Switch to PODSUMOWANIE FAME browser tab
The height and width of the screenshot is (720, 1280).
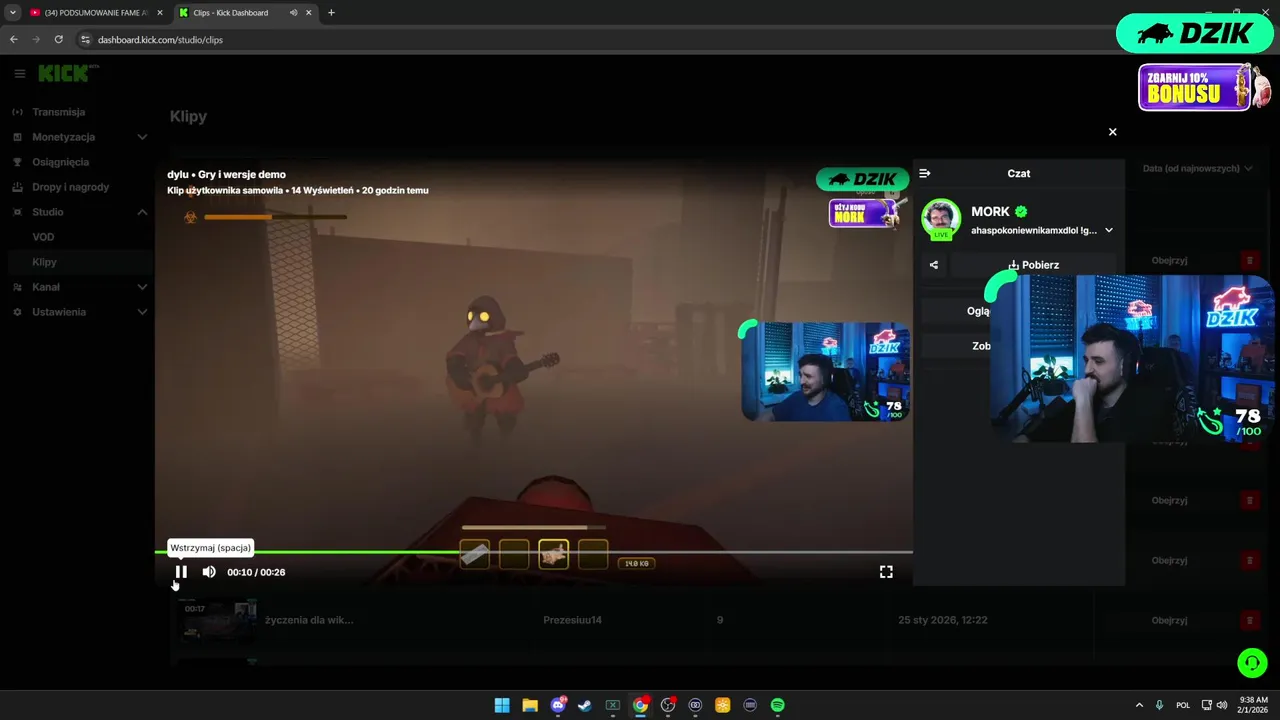tap(96, 13)
